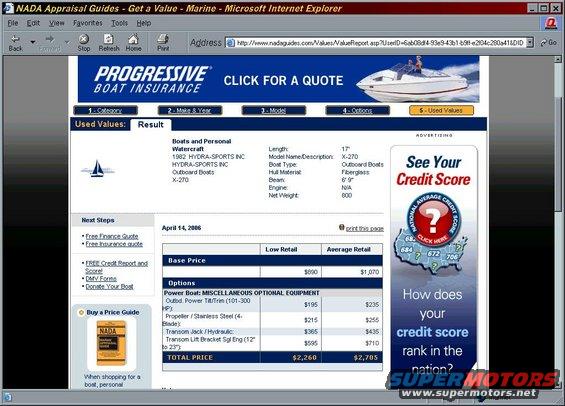This screenshot has height=406, width=565.
Task: Select the Result tab
Action: pyautogui.click(x=151, y=125)
